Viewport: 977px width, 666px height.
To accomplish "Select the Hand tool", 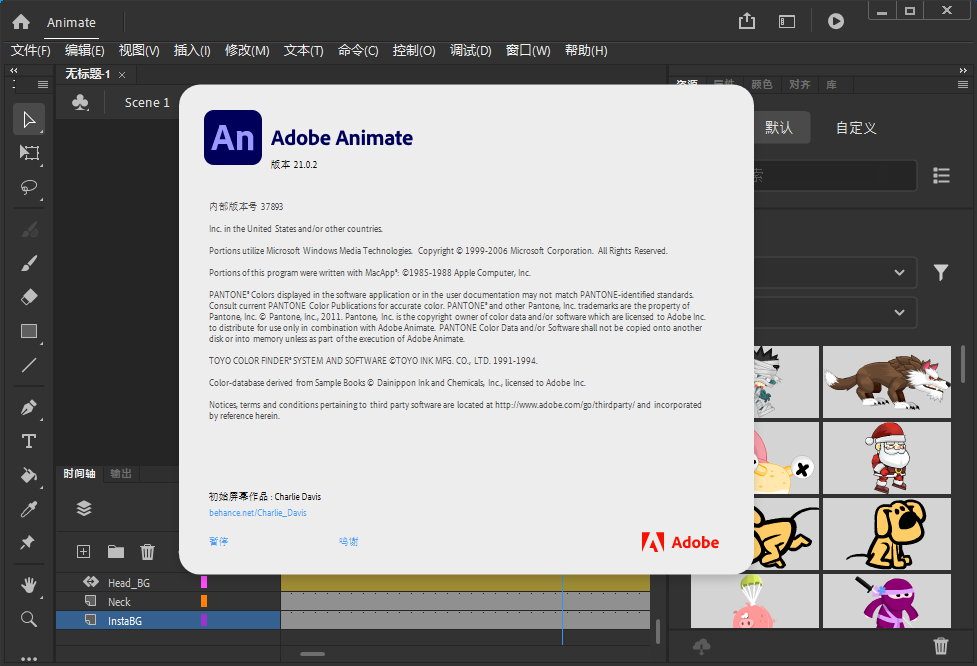I will coord(29,585).
